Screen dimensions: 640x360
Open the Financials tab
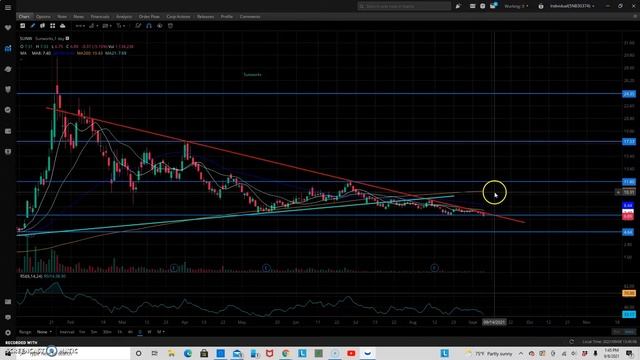(x=100, y=17)
